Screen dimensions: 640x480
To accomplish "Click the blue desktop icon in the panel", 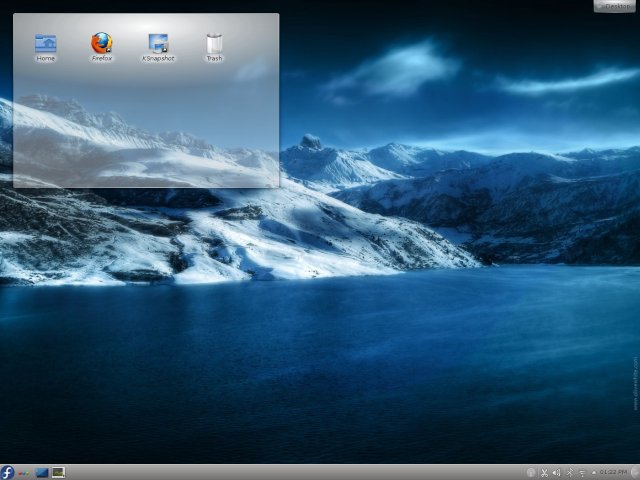I will (x=42, y=473).
